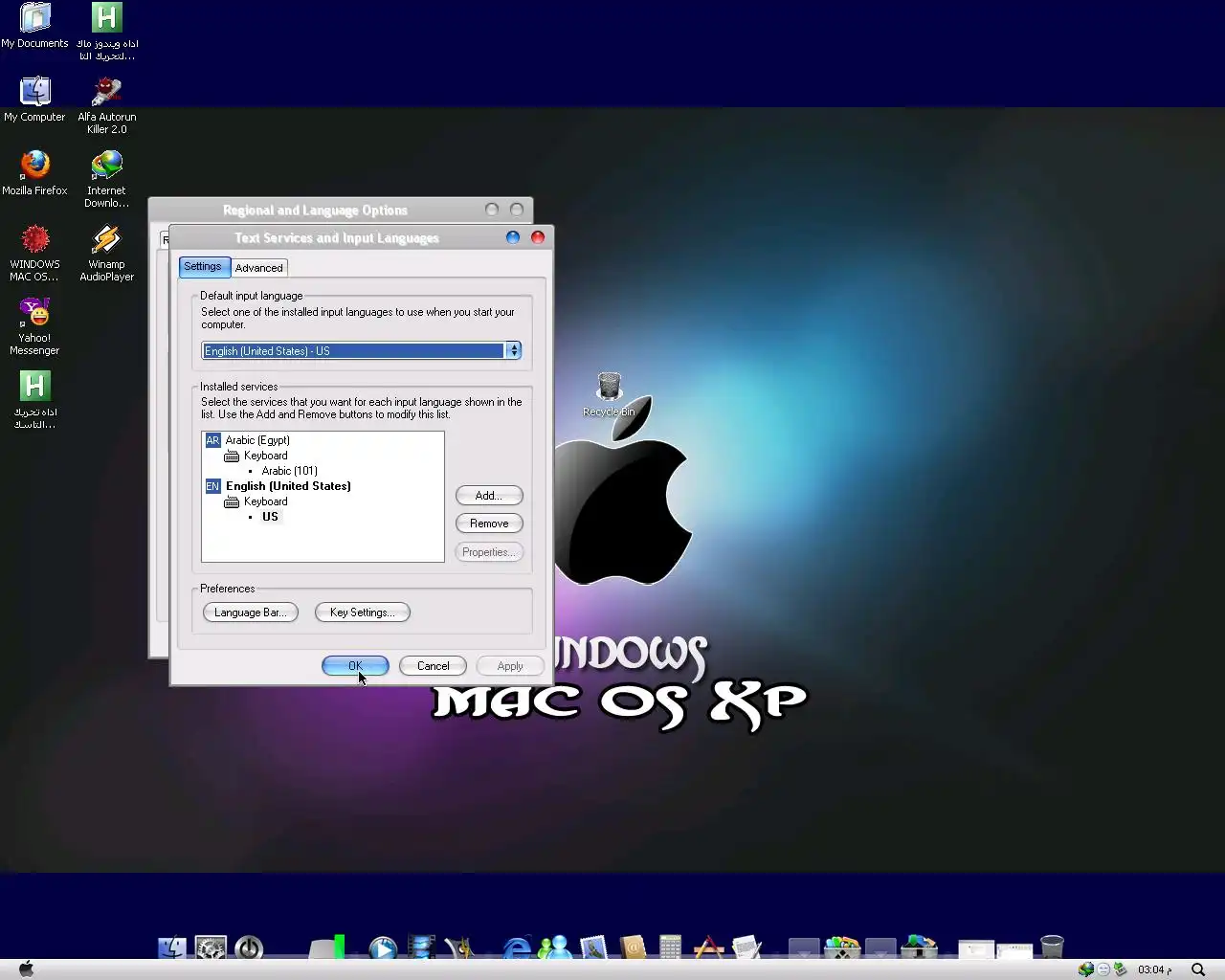Viewport: 1225px width, 980px height.
Task: Open the TextEdit paper-and-pen dock icon
Action: [746, 947]
